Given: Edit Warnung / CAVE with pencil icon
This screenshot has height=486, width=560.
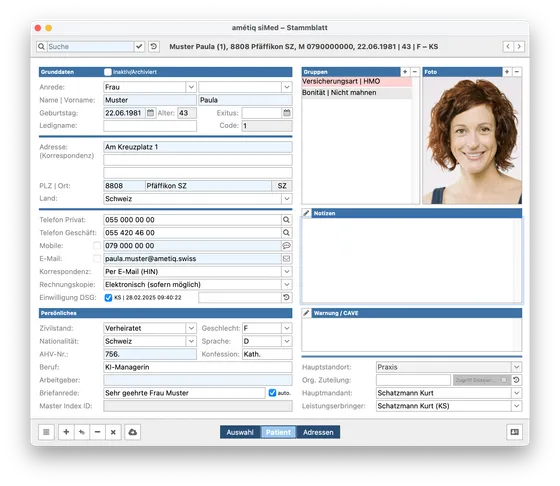Looking at the screenshot, I should click(x=306, y=313).
